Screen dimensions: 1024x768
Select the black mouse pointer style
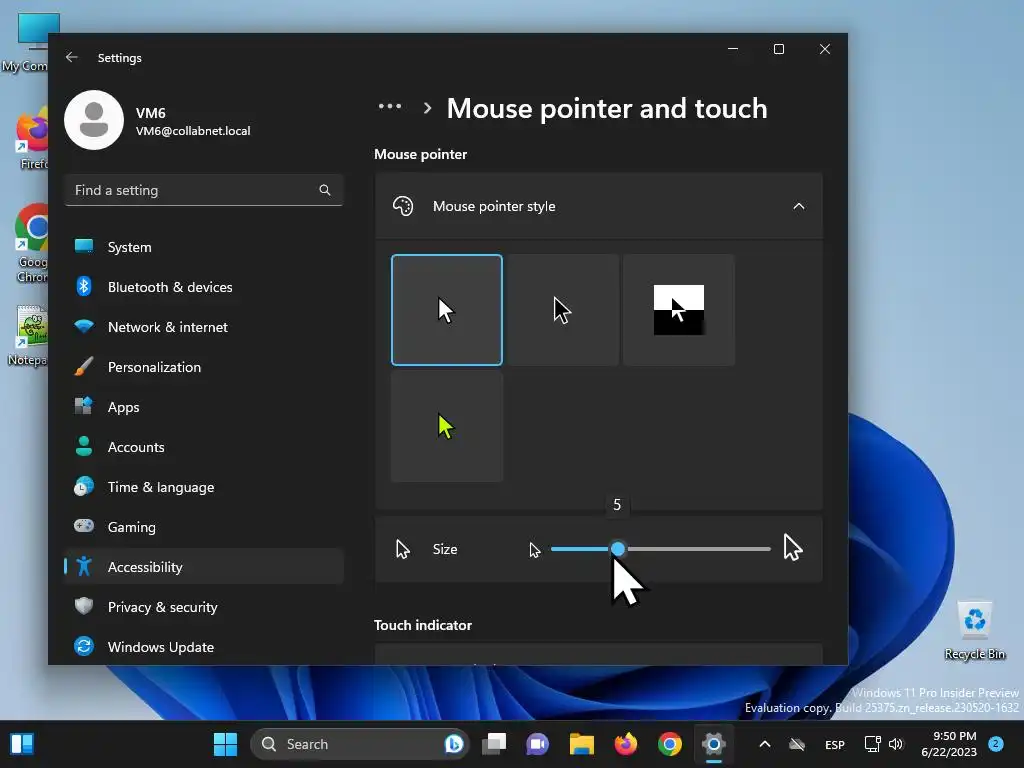click(563, 310)
